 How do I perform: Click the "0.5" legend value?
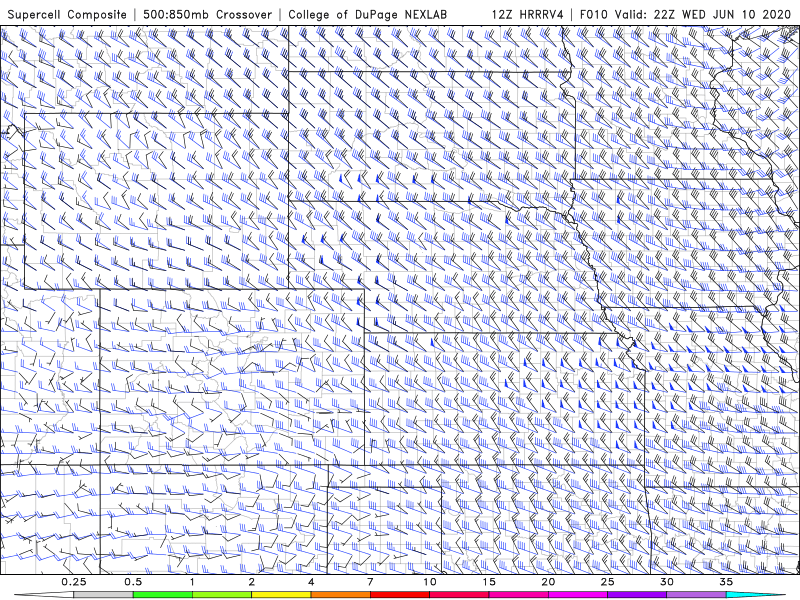tap(133, 582)
